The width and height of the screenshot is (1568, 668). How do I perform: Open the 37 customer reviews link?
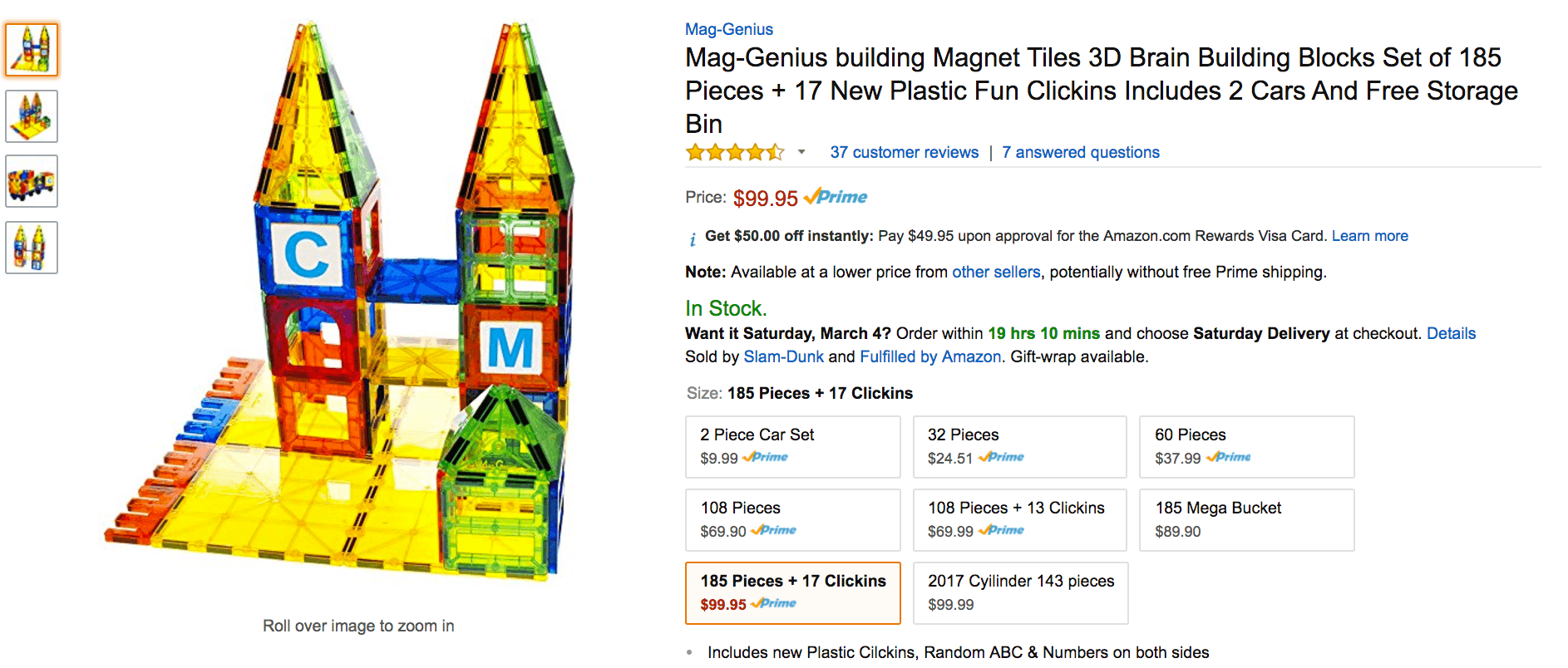[904, 152]
